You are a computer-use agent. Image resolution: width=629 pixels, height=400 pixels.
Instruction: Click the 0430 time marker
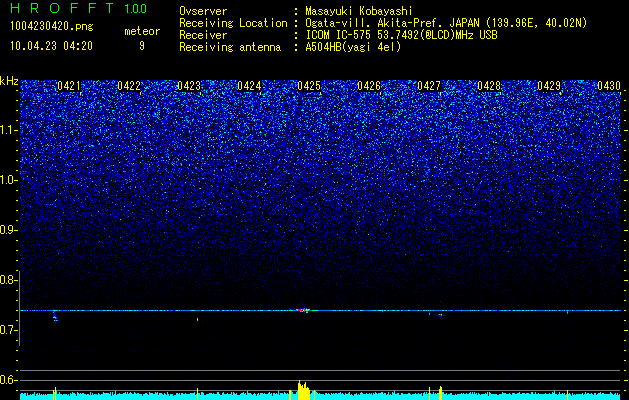[x=609, y=86]
